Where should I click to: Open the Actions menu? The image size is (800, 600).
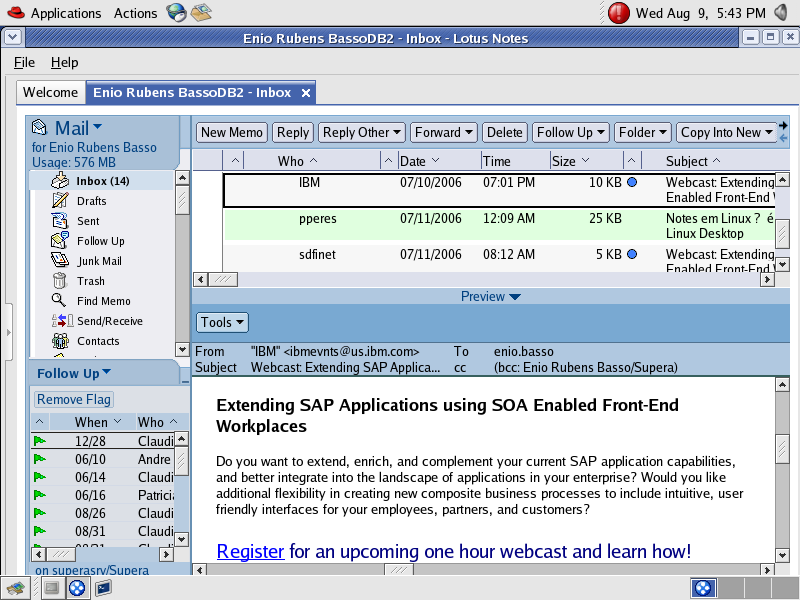pyautogui.click(x=135, y=13)
